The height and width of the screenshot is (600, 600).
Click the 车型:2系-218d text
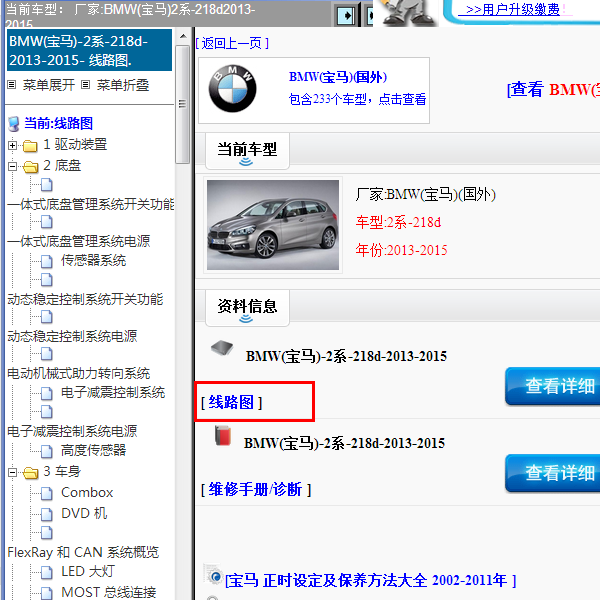pos(398,222)
